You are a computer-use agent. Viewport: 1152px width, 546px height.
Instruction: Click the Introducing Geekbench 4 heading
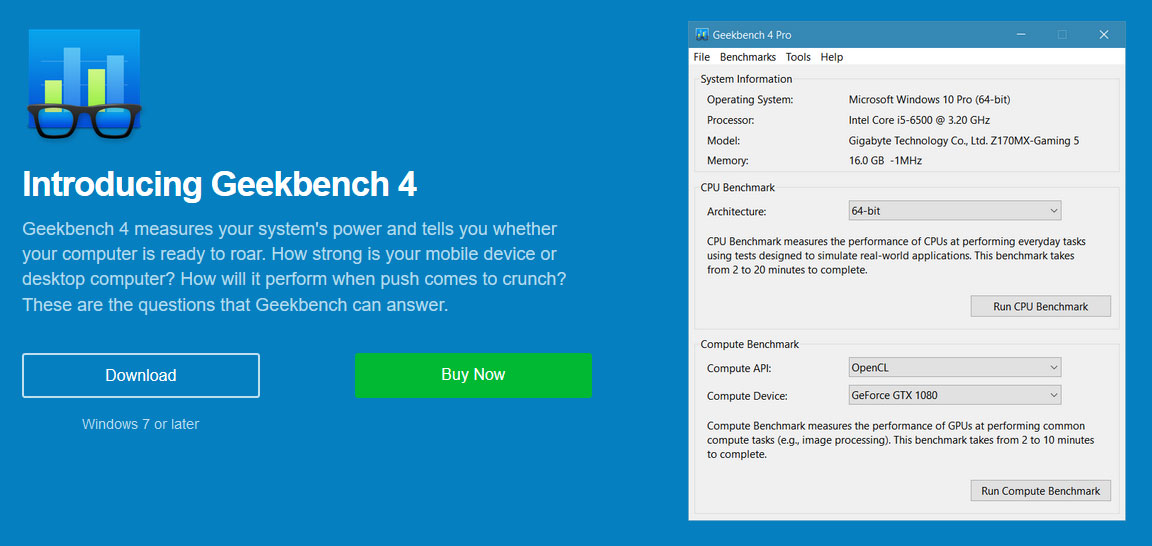pyautogui.click(x=220, y=184)
